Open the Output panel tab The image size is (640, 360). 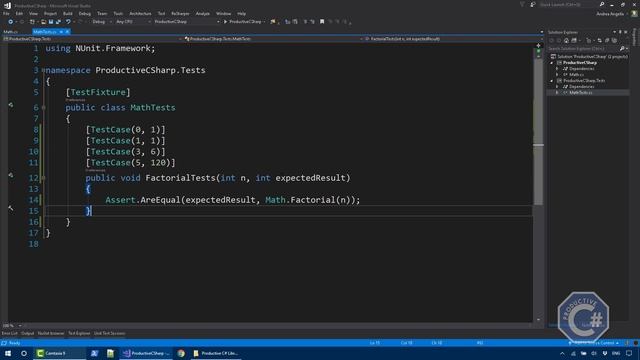pos(27,333)
